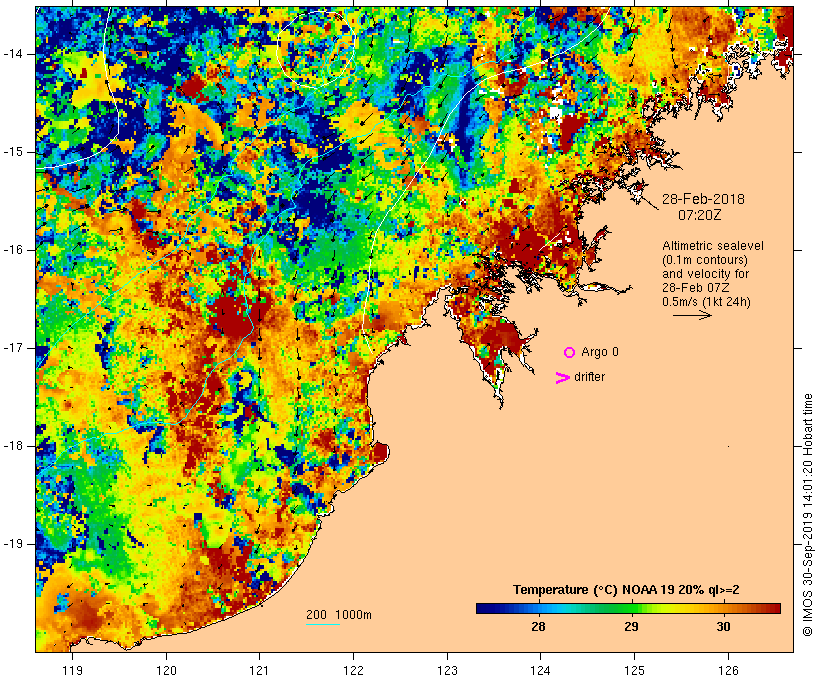Click the date text '28-Feb-2018'
The width and height of the screenshot is (820, 680).
(703, 199)
